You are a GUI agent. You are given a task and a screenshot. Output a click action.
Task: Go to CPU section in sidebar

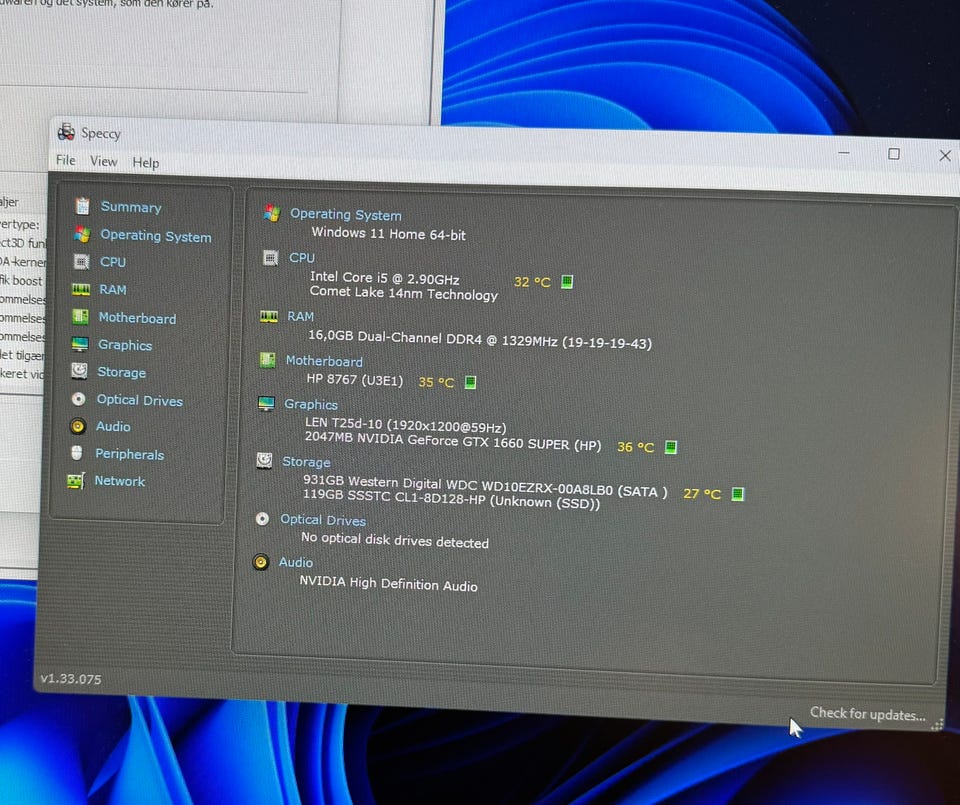pos(113,262)
